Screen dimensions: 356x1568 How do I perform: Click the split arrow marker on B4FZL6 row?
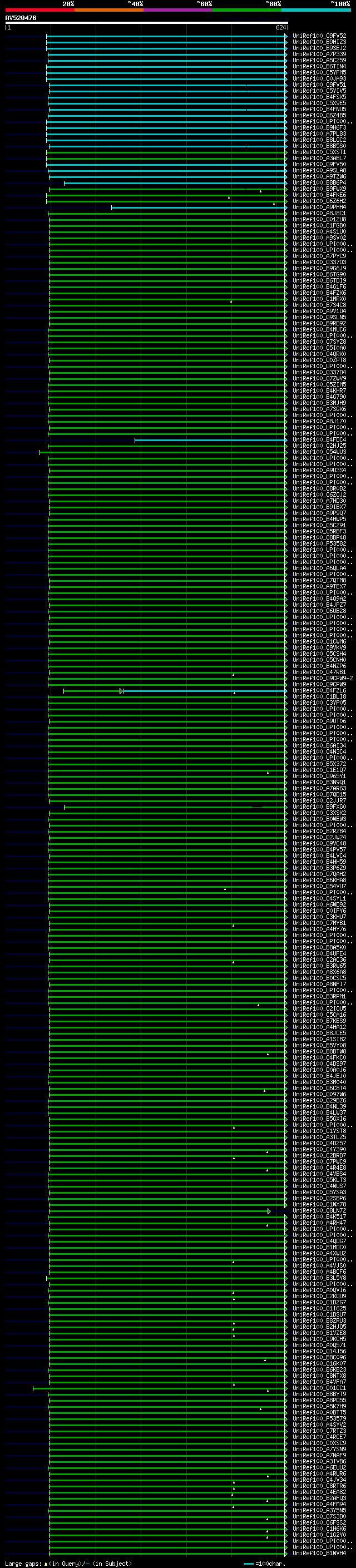[122, 691]
